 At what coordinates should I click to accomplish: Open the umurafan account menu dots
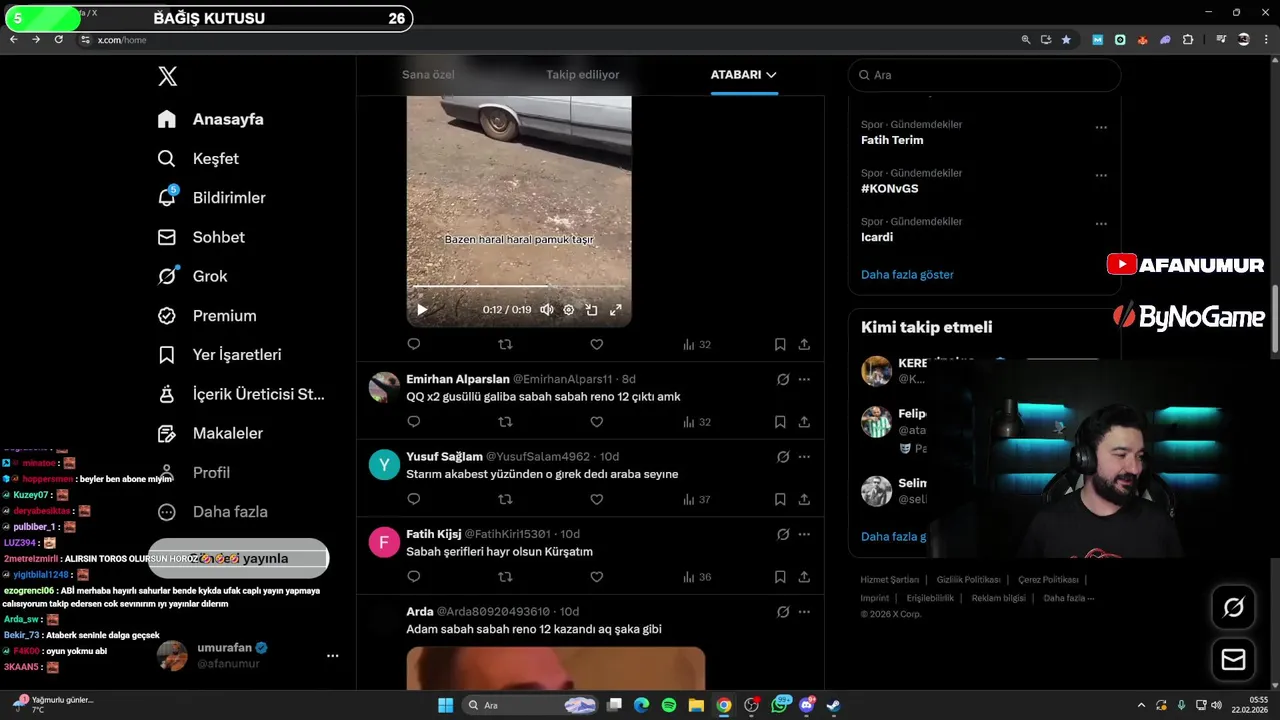coord(333,656)
